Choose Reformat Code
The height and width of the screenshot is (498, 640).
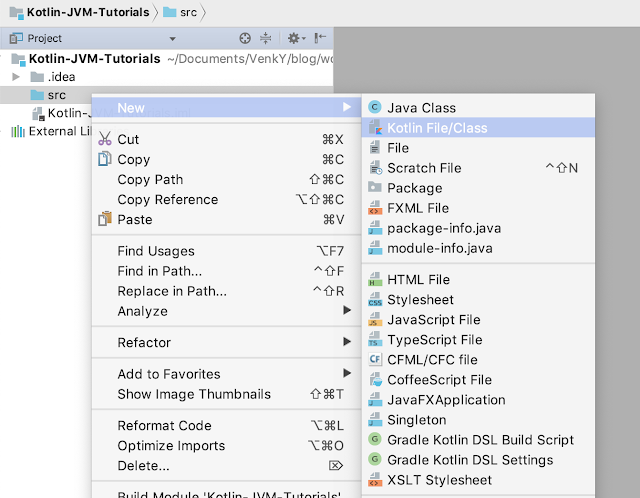tap(227, 425)
